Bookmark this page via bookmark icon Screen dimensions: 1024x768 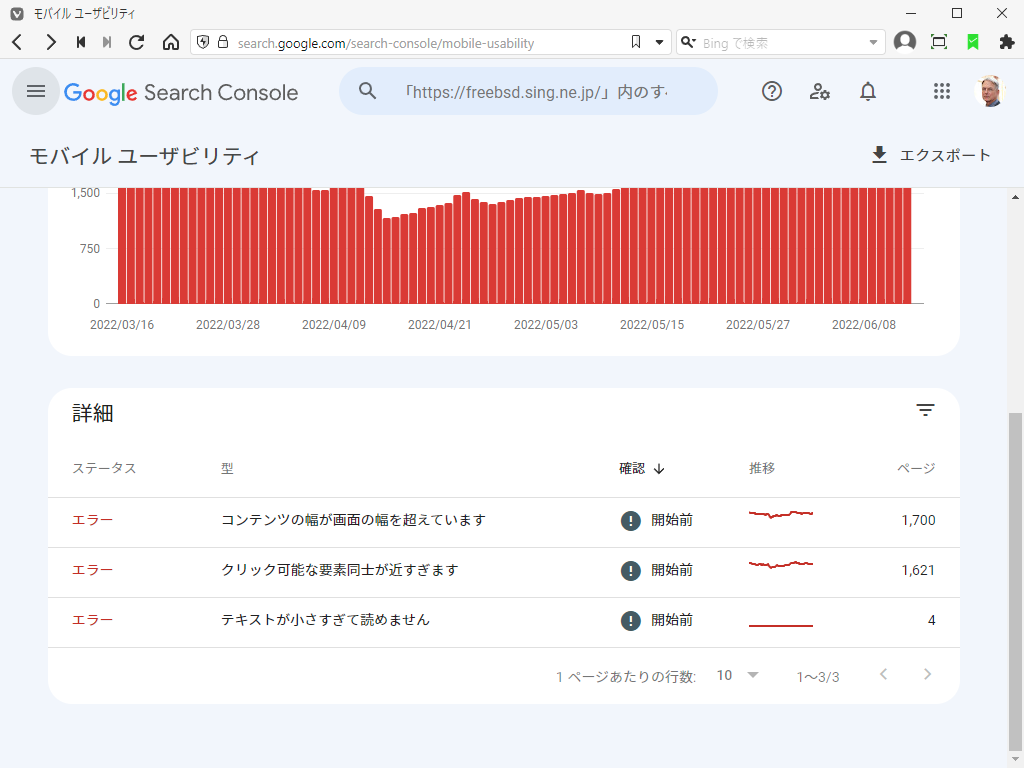[x=635, y=42]
